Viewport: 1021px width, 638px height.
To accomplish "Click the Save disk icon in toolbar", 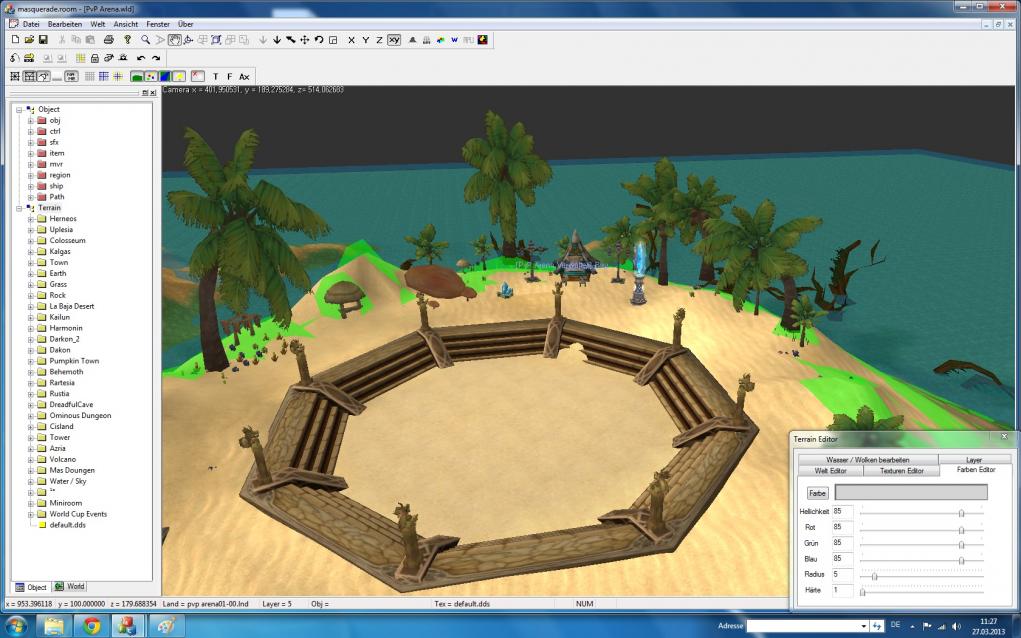I will 43,40.
